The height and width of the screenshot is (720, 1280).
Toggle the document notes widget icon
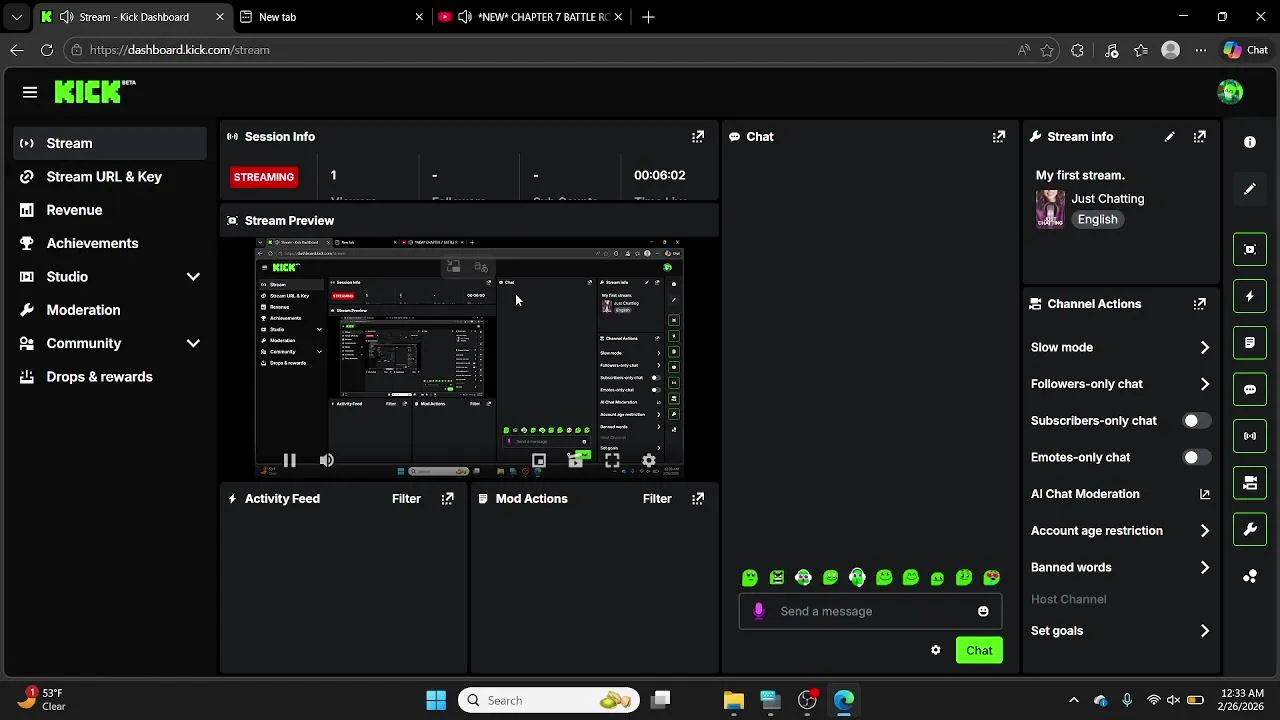pos(1250,343)
